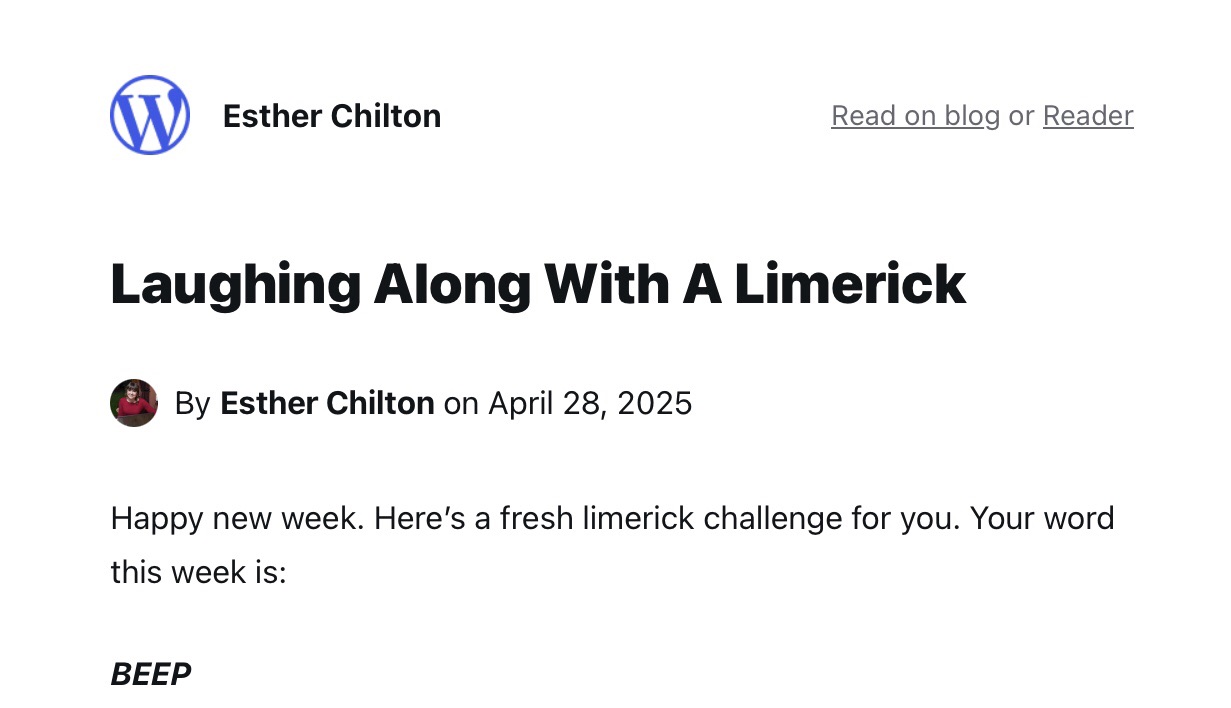Click the April 28, 2025 post date
Viewport: 1231px width, 708px height.
[590, 404]
